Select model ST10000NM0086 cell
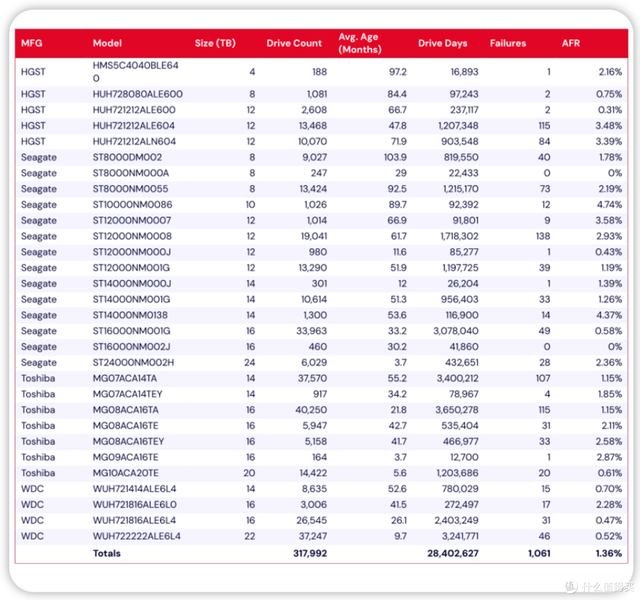640x600 pixels. (x=132, y=205)
